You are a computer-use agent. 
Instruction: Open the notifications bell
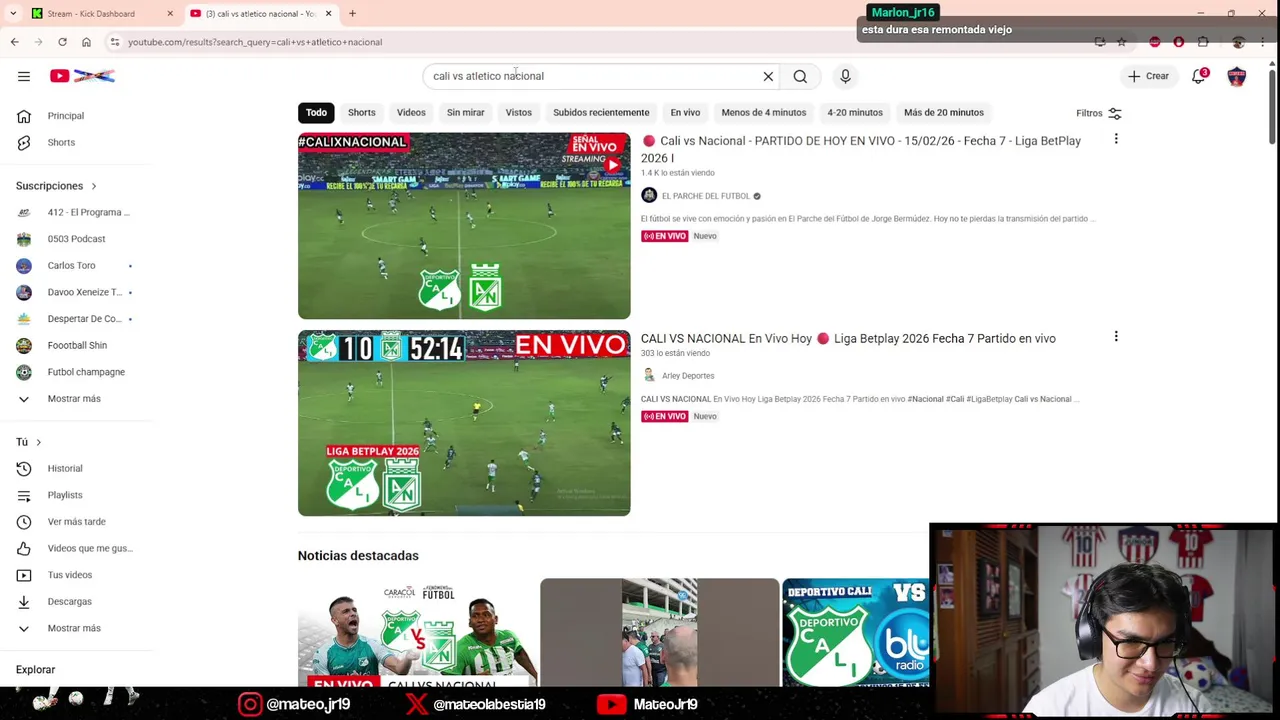pos(1198,76)
